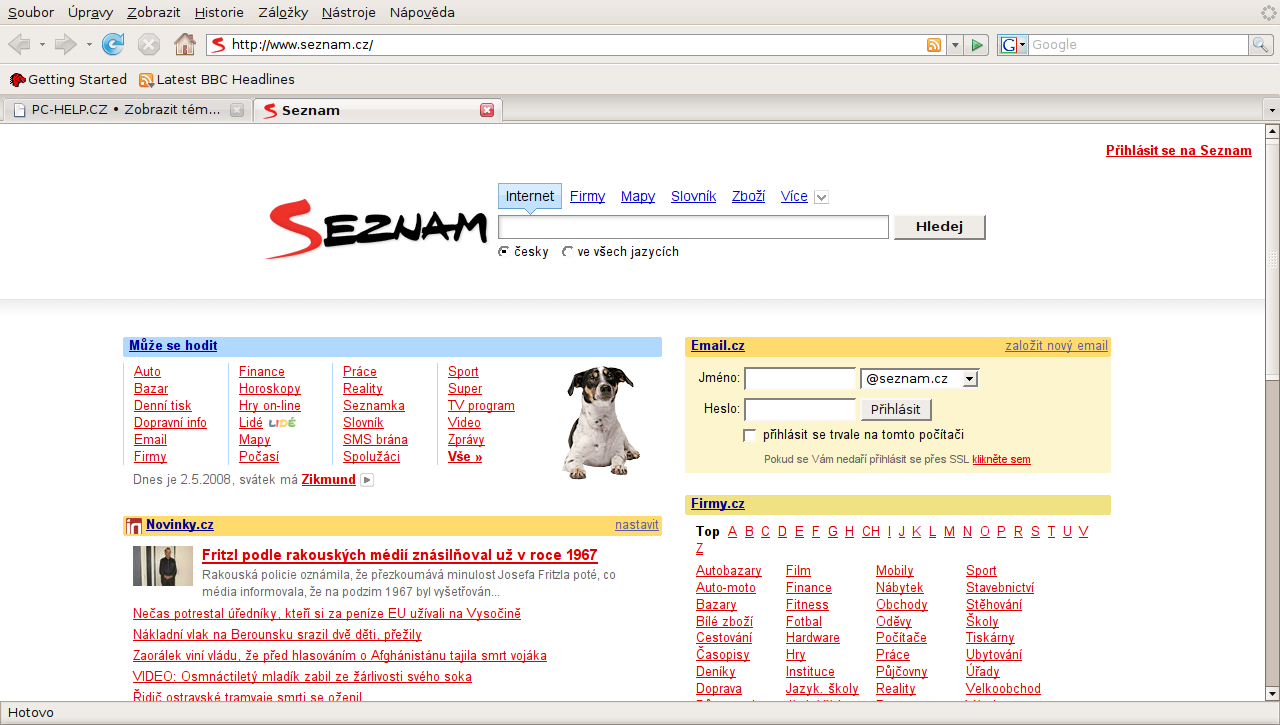Close the Seznam tab with the red X
Viewport: 1280px width, 725px height.
(x=487, y=110)
